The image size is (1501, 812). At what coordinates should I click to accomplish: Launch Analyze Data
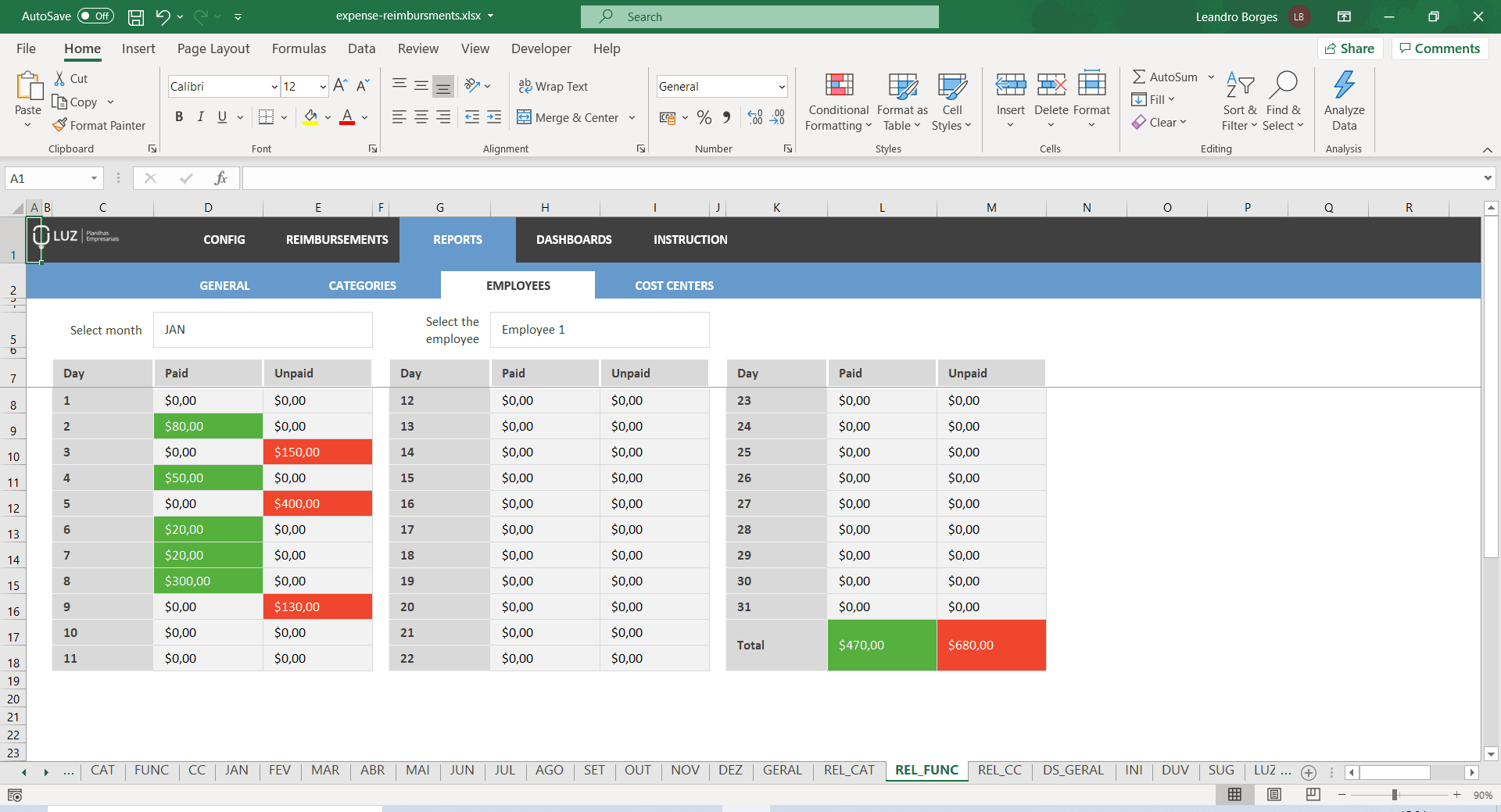[x=1344, y=101]
